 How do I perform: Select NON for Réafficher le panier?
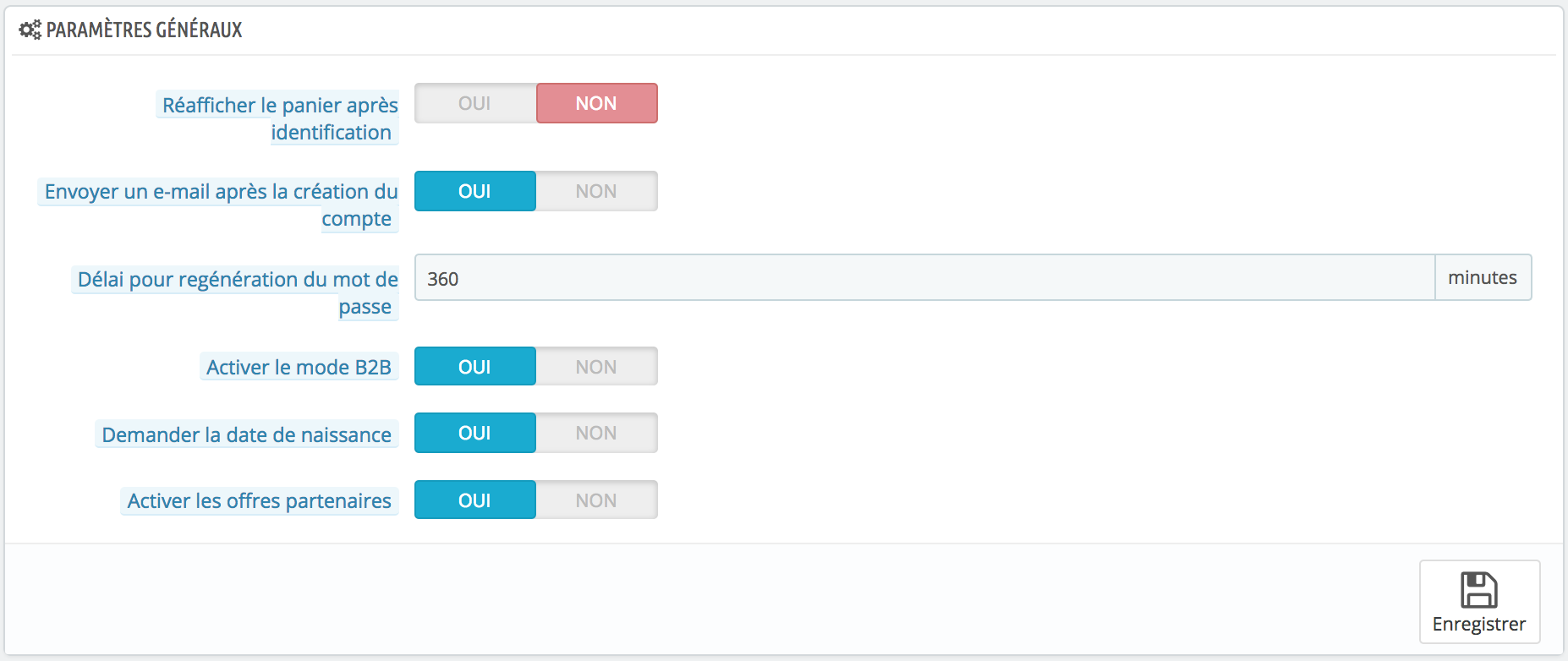click(x=597, y=103)
